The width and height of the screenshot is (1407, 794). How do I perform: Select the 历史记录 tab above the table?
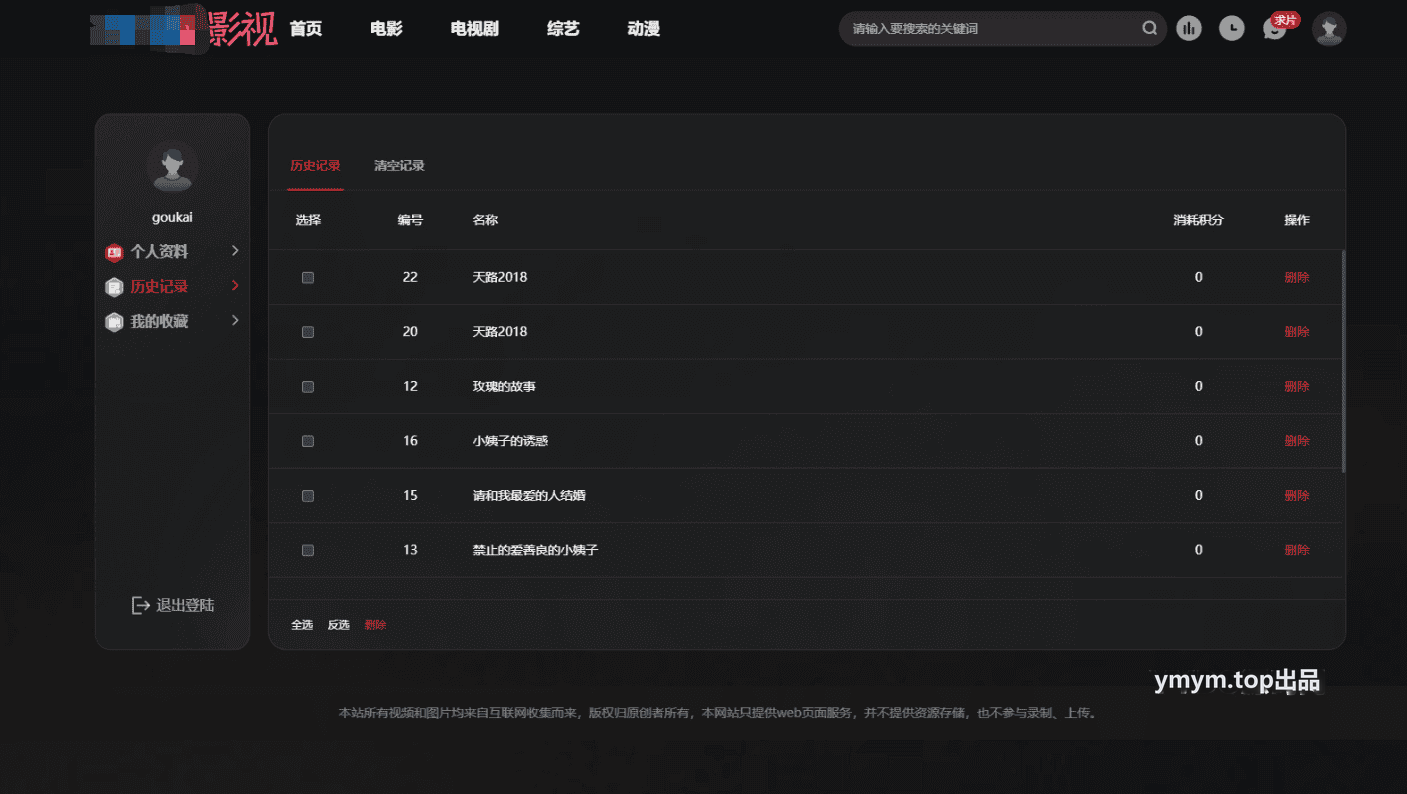tap(315, 166)
